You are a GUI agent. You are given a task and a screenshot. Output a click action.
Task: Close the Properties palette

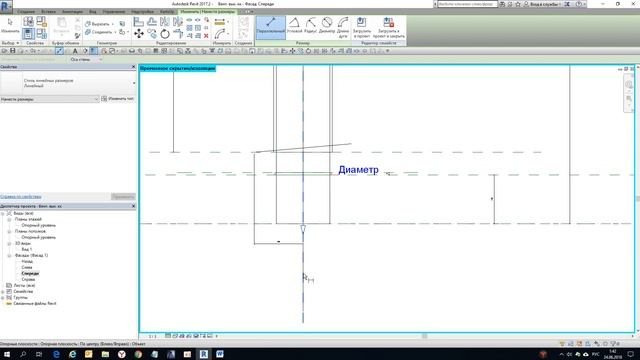coord(133,67)
